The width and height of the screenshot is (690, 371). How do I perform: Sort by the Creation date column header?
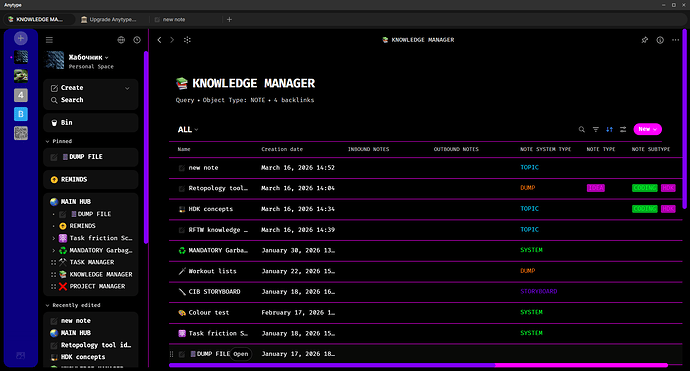click(282, 149)
